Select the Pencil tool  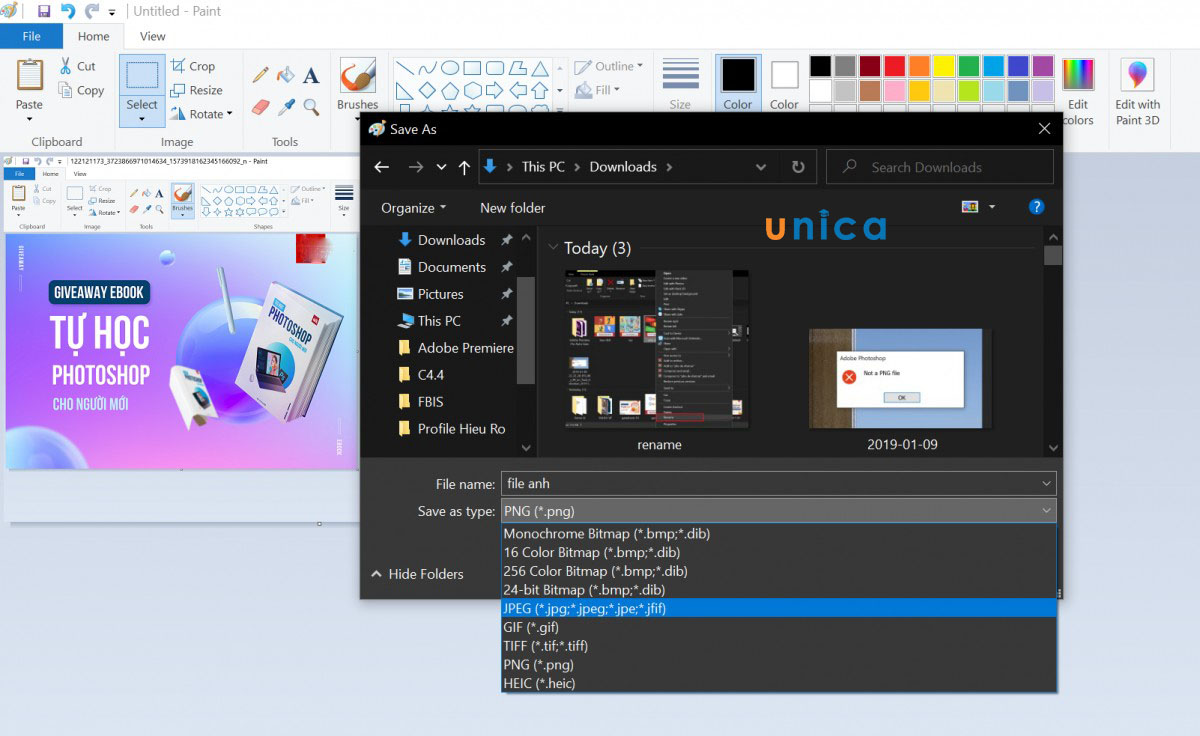click(260, 75)
